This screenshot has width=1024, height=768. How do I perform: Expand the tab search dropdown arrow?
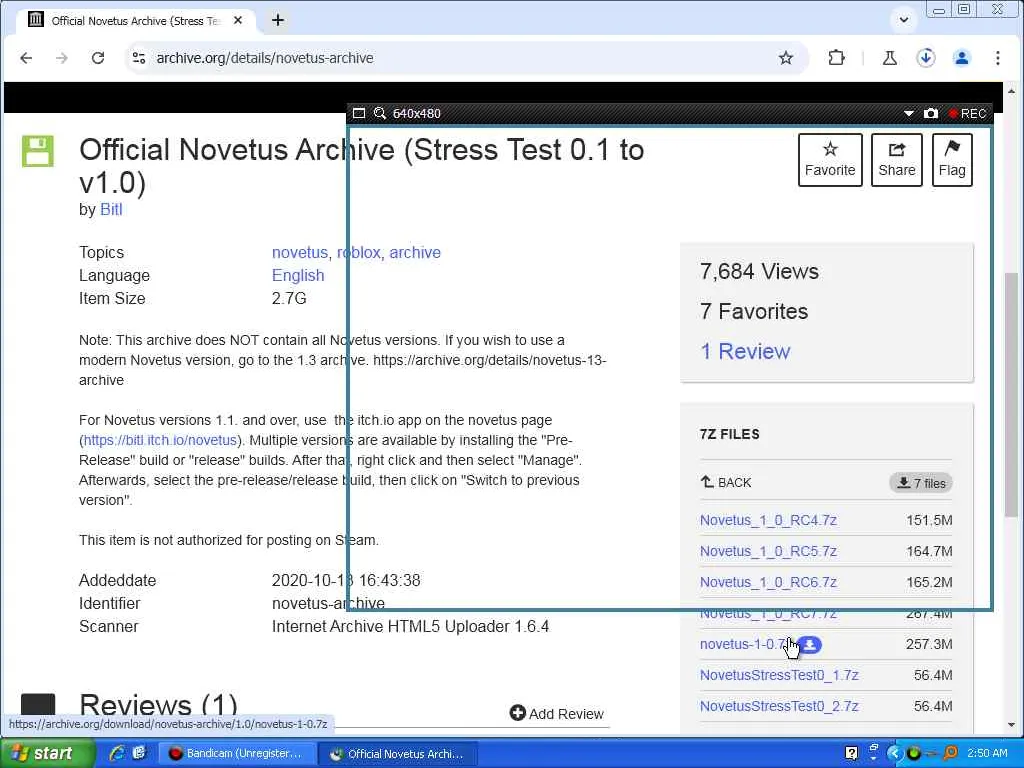(x=904, y=20)
